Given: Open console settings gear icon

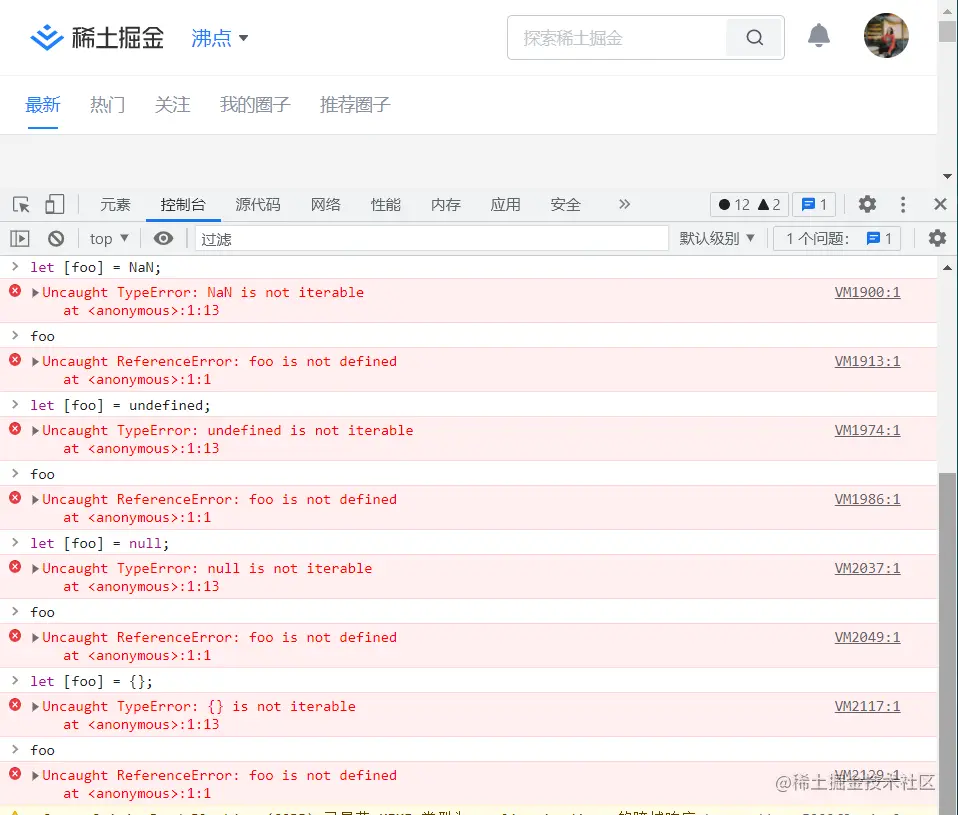Looking at the screenshot, I should (937, 238).
